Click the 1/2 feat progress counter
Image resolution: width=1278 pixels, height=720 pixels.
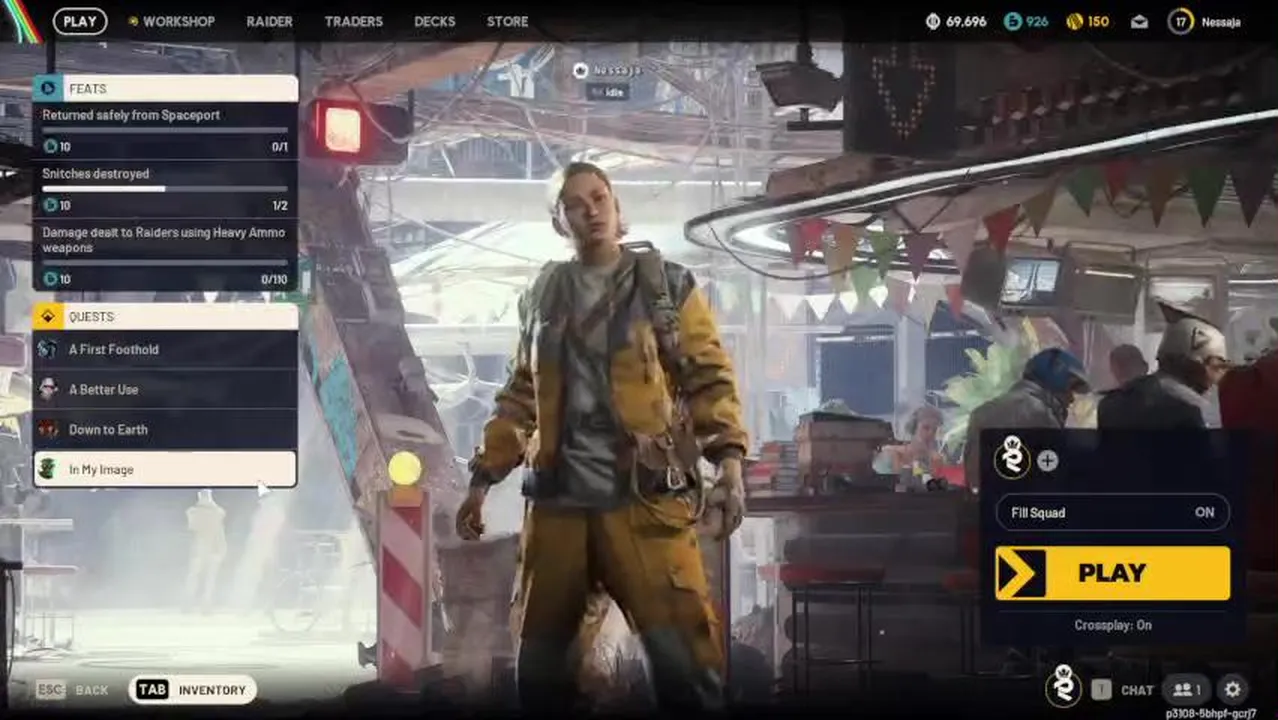coord(279,205)
